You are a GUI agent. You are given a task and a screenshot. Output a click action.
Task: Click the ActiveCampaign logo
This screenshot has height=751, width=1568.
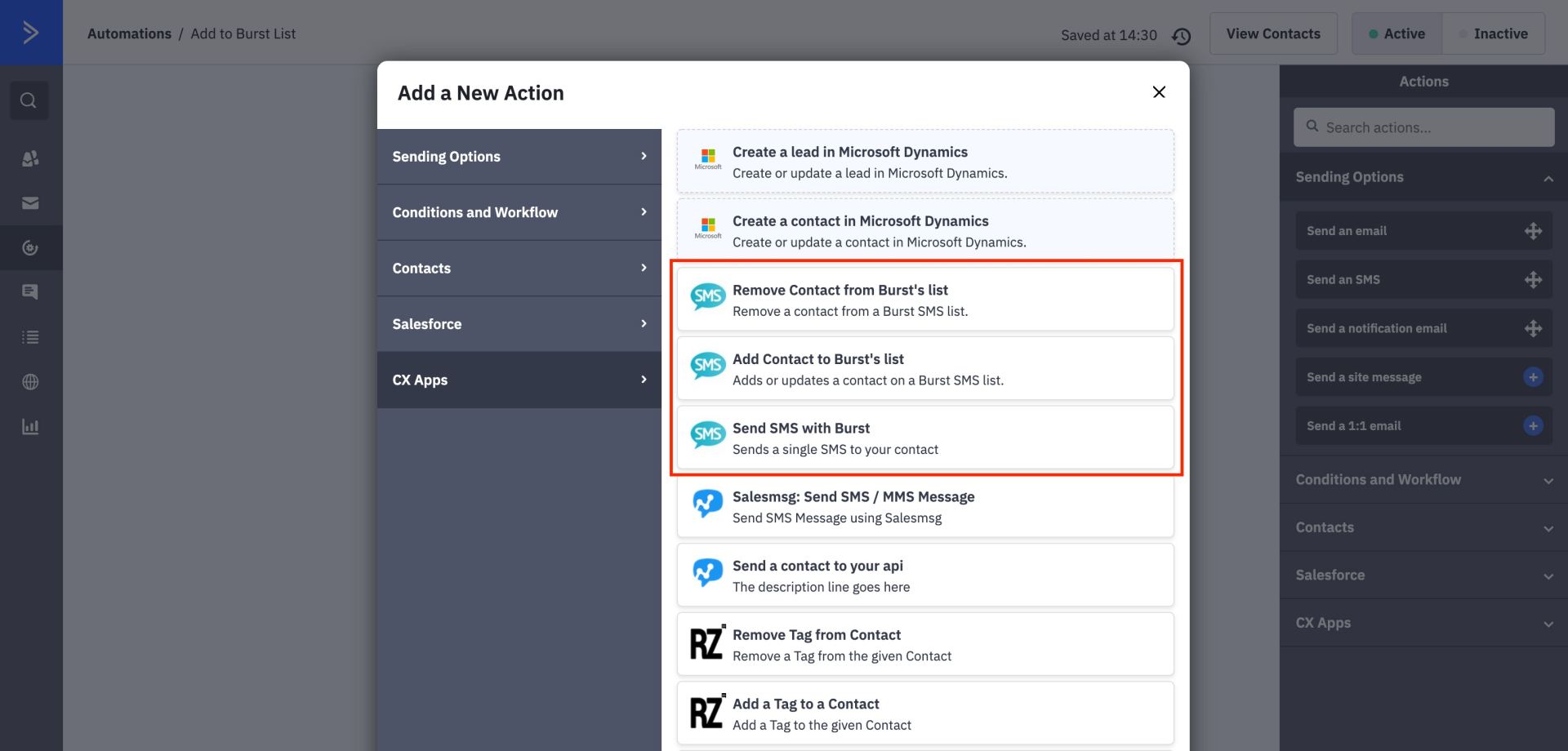31,33
